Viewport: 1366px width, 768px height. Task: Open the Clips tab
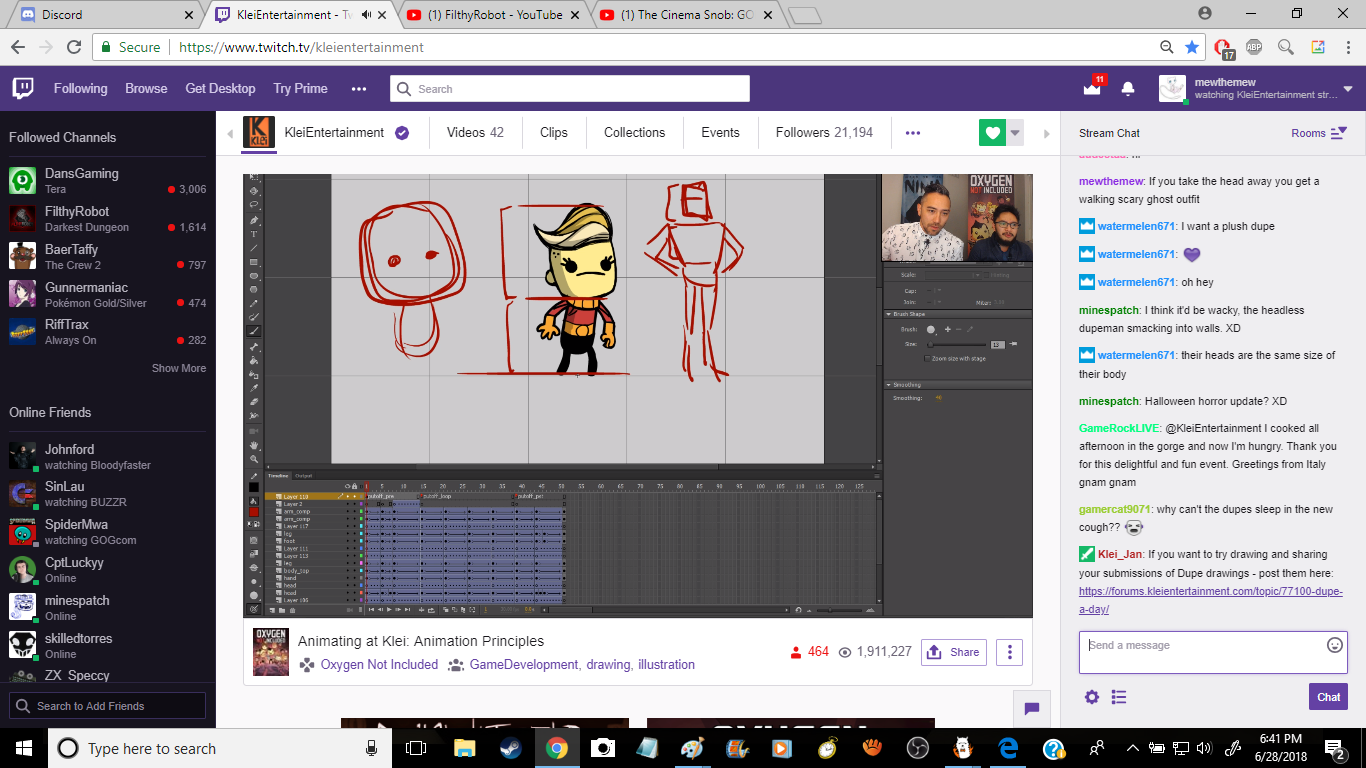click(x=553, y=133)
